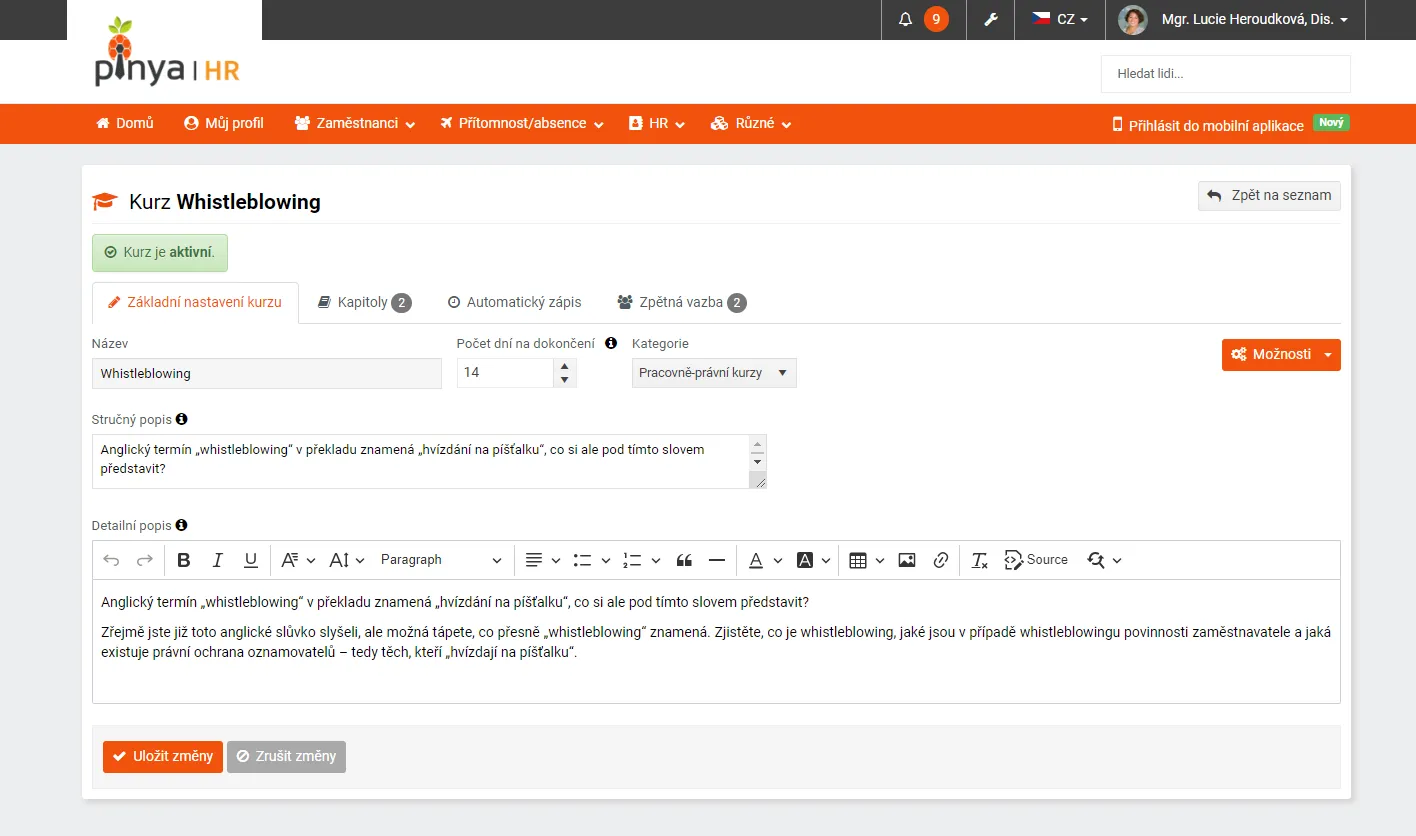This screenshot has height=836, width=1416.
Task: Click info icon beside Detailní popis
Action: tap(182, 525)
